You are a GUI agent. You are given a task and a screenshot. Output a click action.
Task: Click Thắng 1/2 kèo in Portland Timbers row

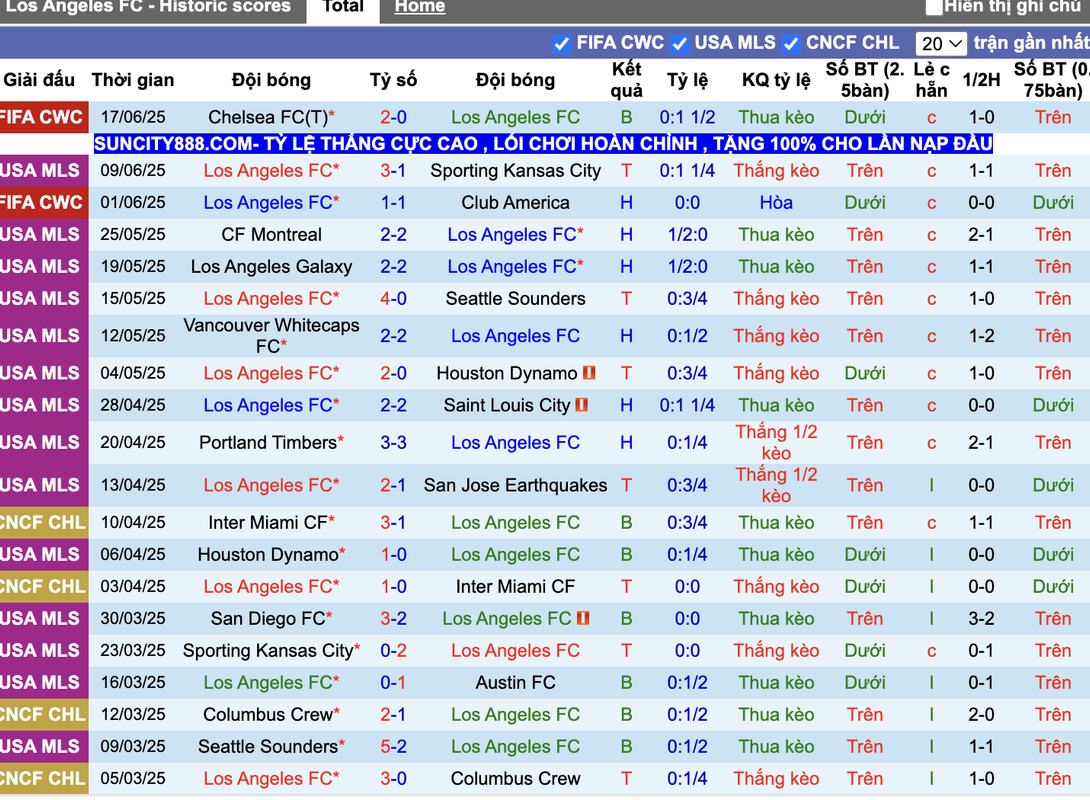(x=776, y=443)
